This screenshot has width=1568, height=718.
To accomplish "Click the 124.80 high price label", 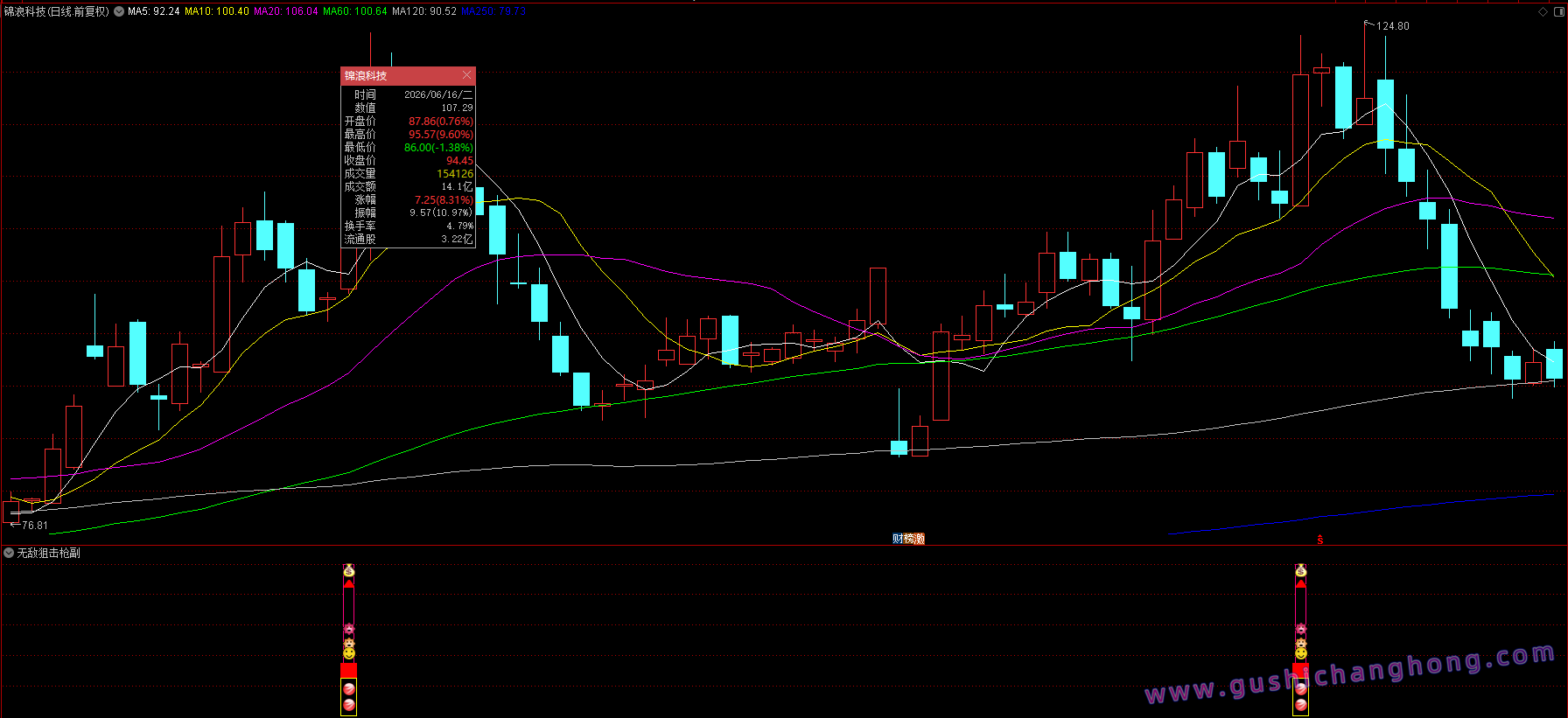I will click(x=1393, y=26).
